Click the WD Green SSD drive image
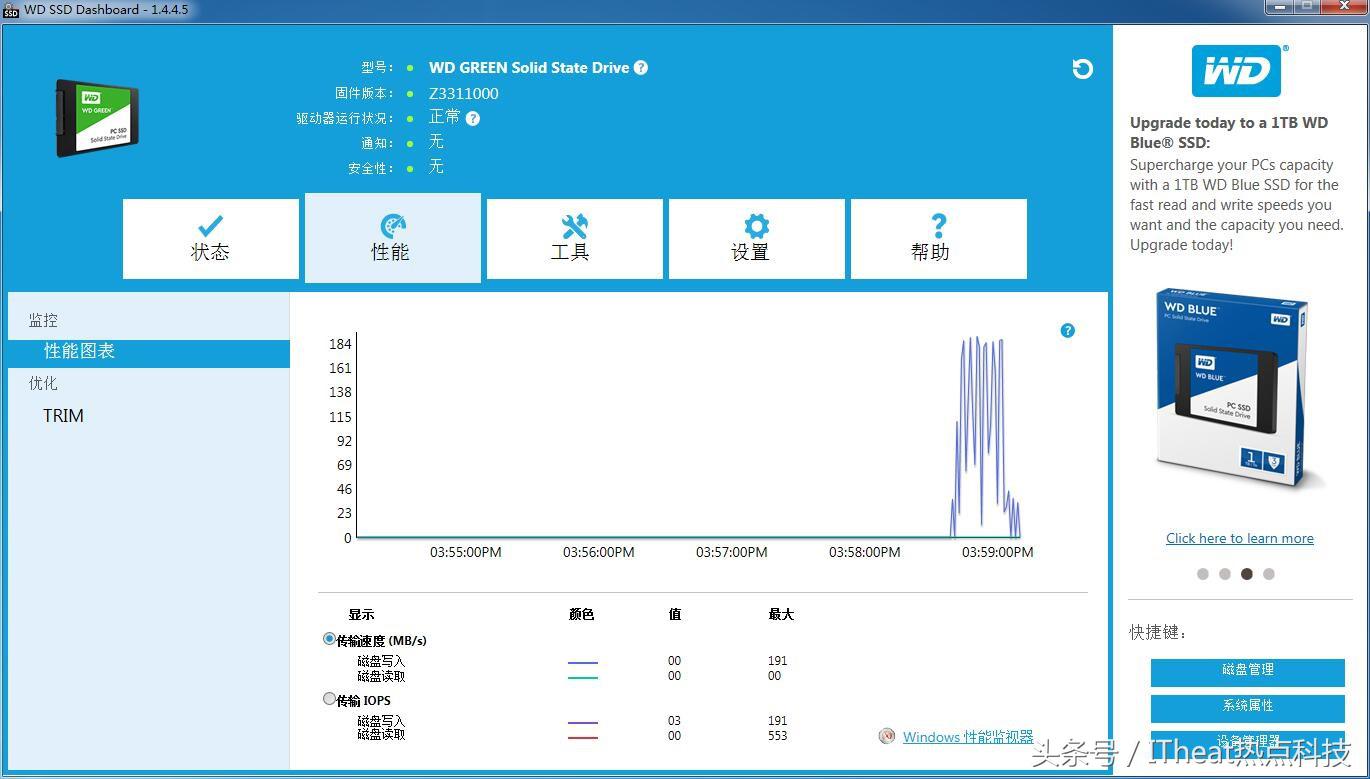The image size is (1370, 779). click(97, 117)
